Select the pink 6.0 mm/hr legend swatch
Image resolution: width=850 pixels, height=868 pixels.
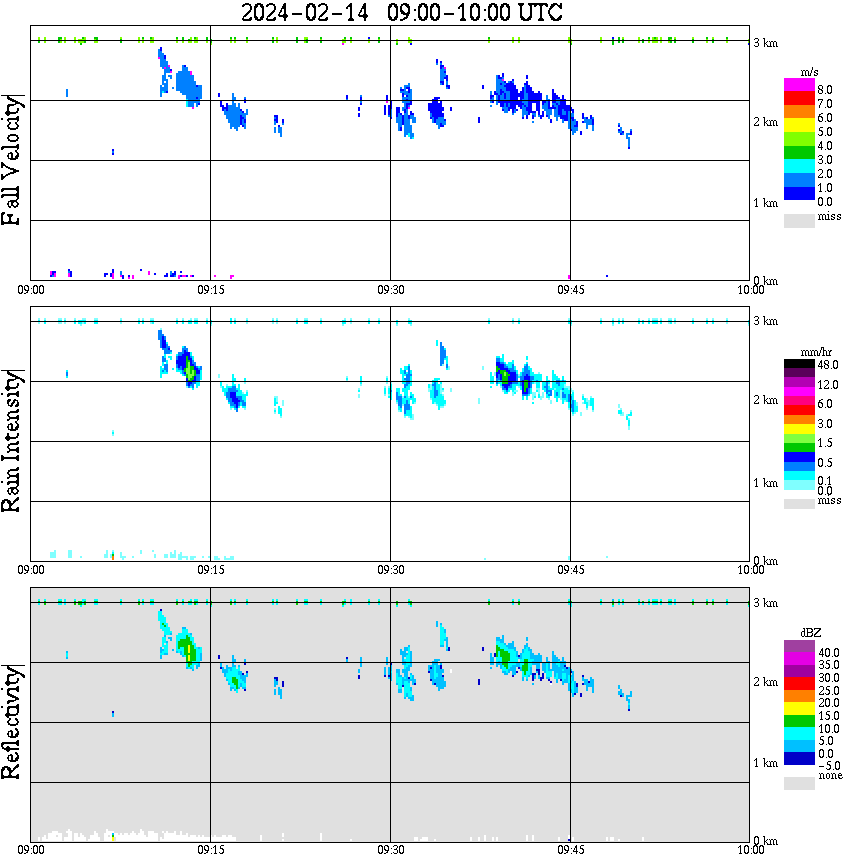pos(799,402)
